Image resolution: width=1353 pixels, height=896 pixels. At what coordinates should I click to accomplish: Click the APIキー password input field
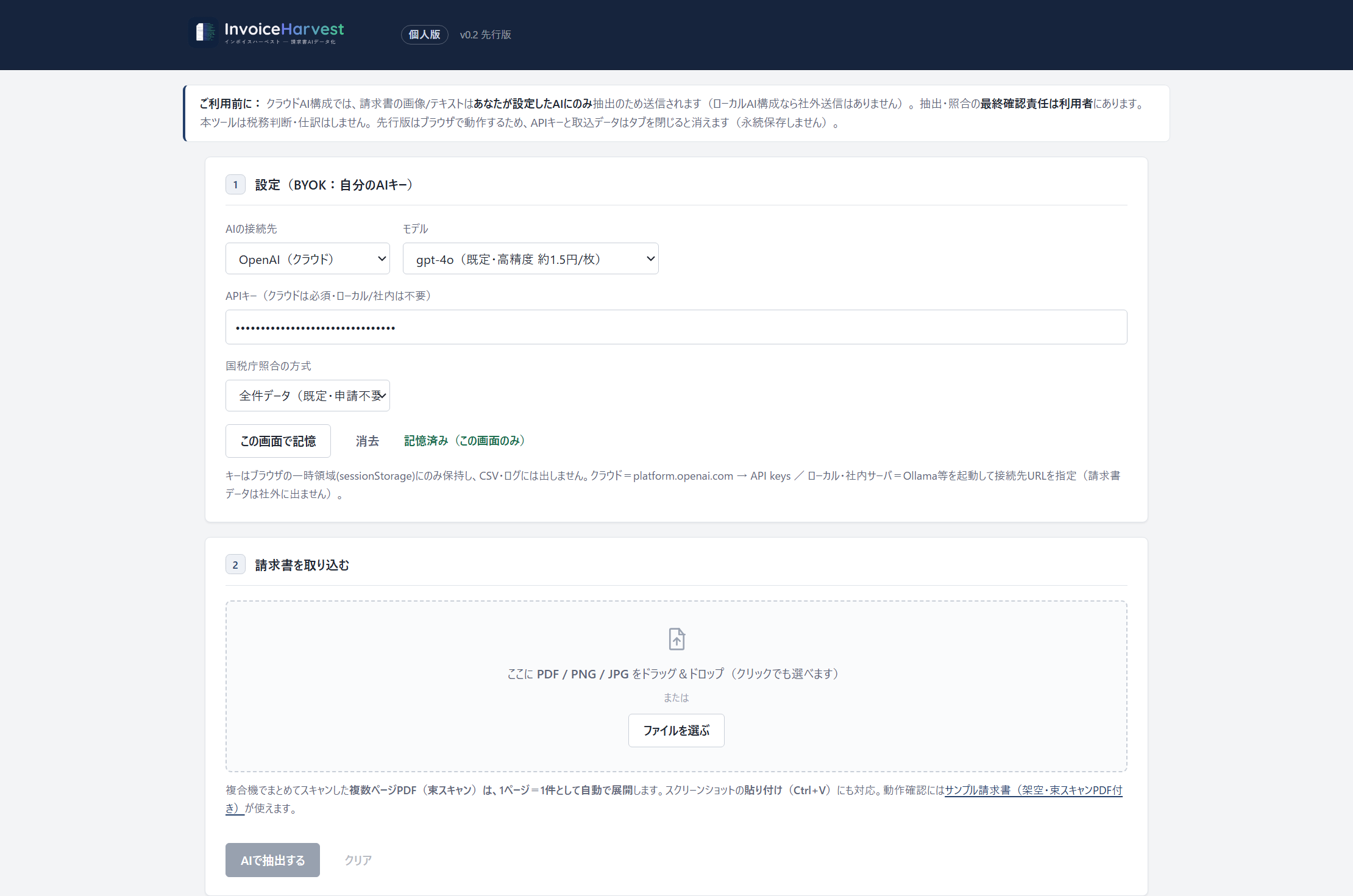coord(676,327)
